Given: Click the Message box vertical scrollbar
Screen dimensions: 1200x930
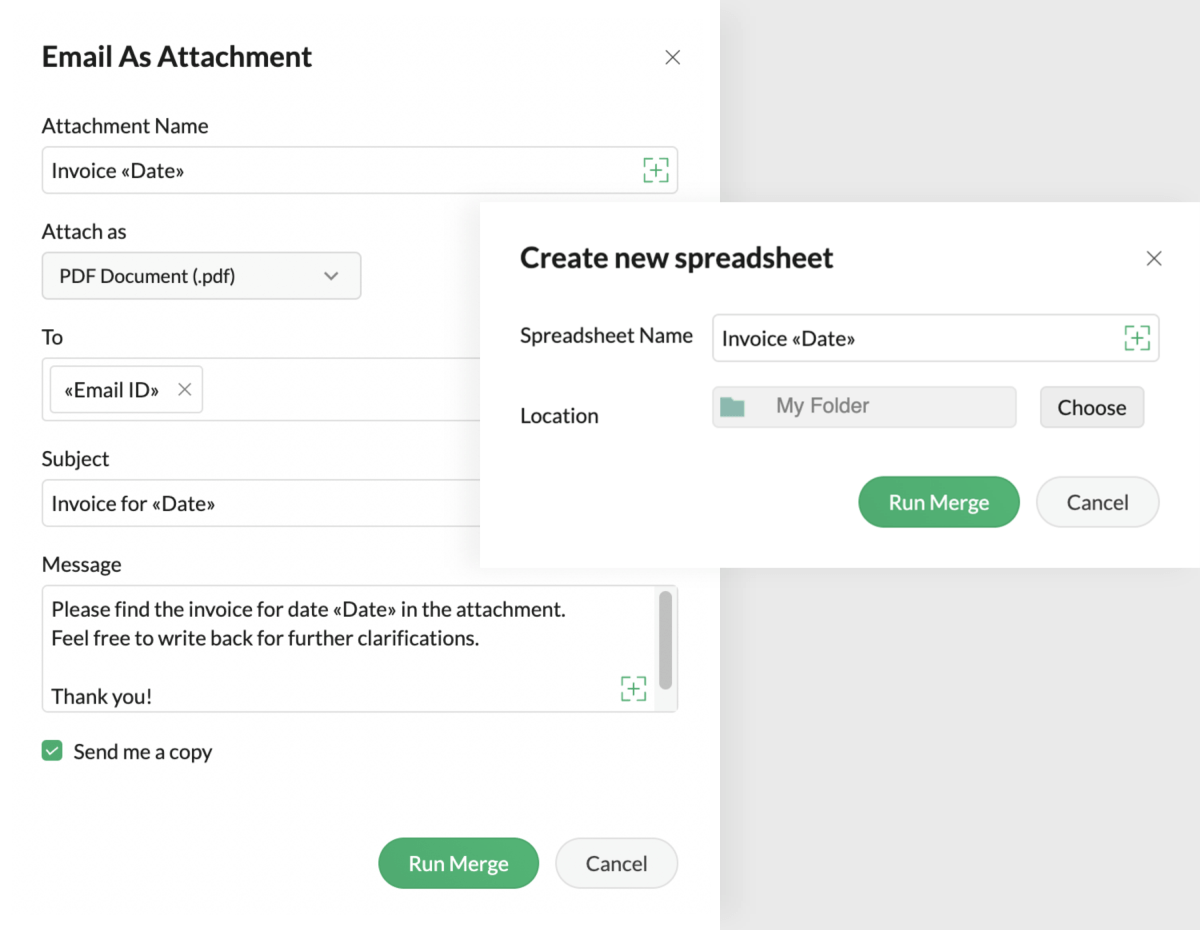Looking at the screenshot, I should point(665,640).
